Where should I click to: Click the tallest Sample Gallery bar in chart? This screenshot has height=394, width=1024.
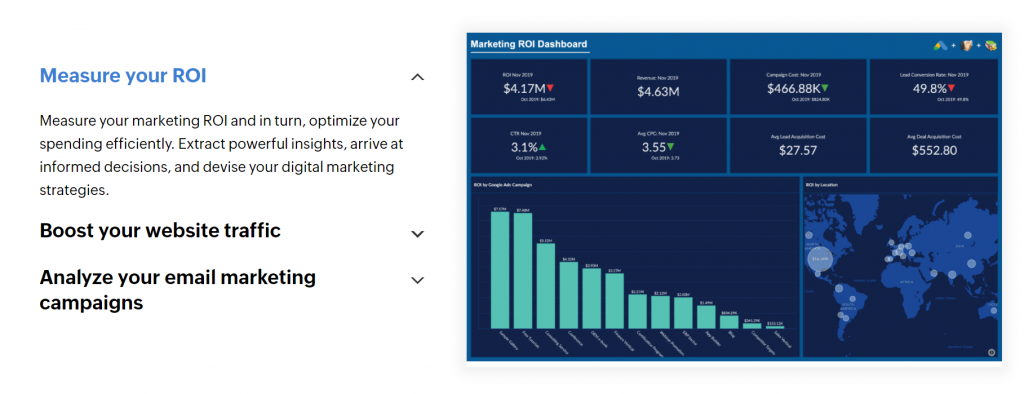coord(500,270)
